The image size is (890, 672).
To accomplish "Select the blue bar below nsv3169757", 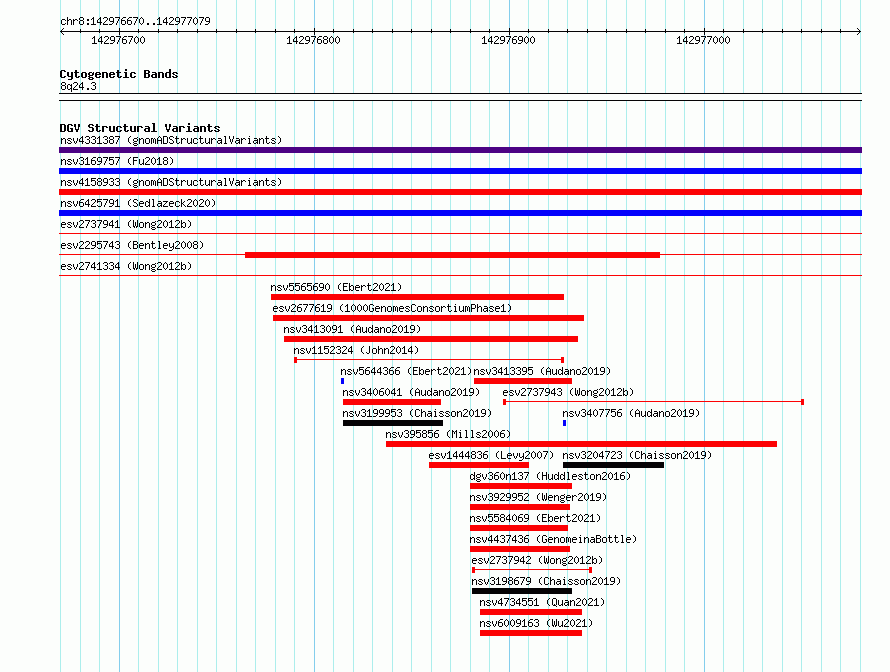I will [460, 171].
